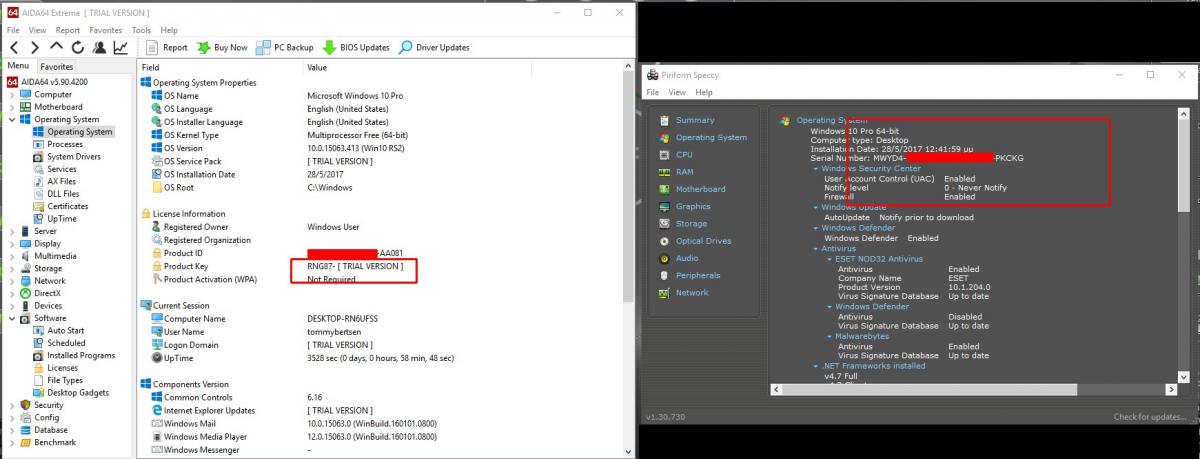Open the AIDA64 Help menu
This screenshot has width=1200, height=459.
click(169, 31)
